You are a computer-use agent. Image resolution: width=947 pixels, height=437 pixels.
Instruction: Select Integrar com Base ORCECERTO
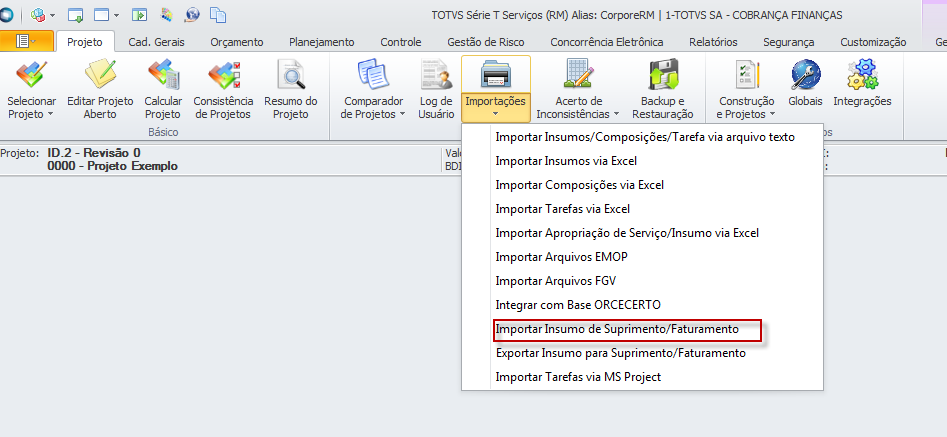tap(643, 305)
